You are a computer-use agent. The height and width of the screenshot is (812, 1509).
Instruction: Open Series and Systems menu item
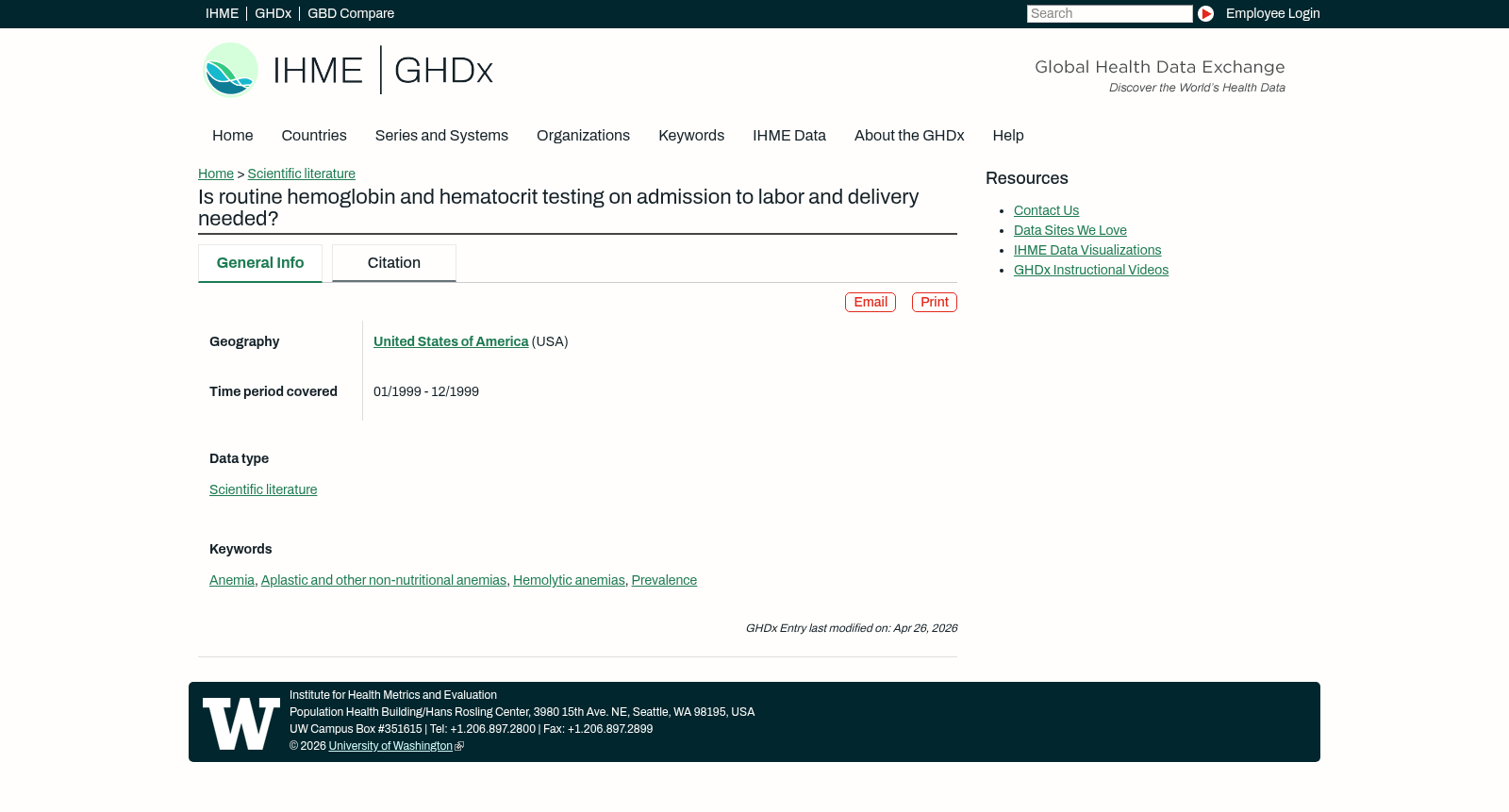click(x=441, y=136)
